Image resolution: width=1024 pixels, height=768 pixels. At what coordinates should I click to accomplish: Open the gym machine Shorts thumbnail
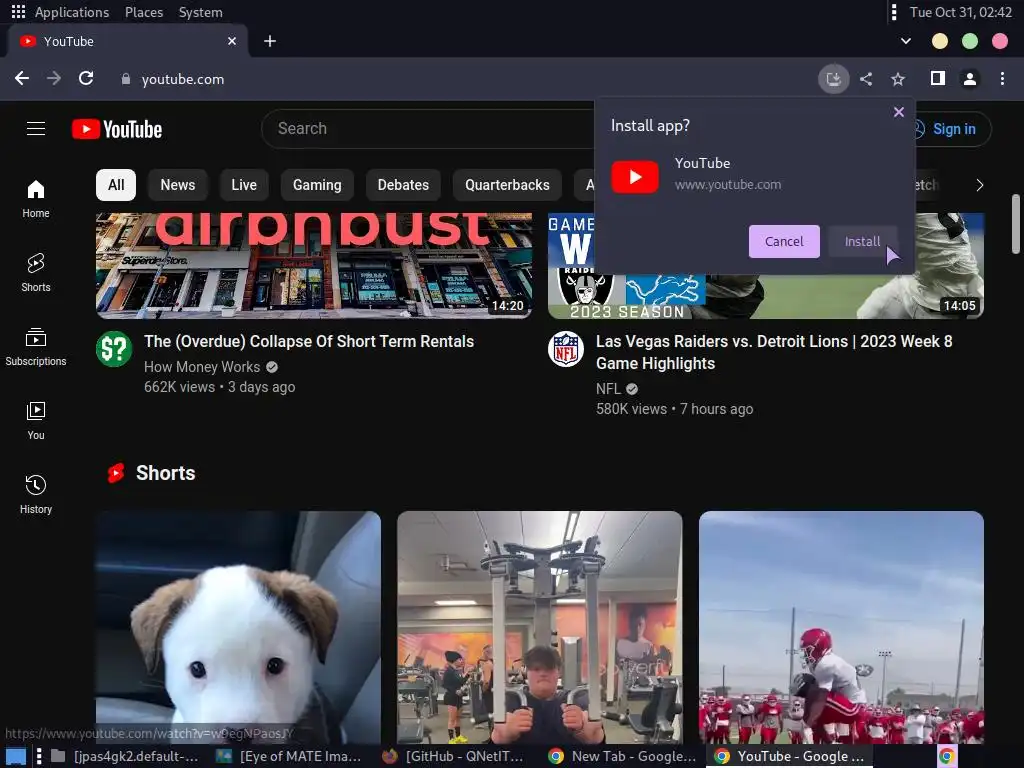tap(539, 628)
